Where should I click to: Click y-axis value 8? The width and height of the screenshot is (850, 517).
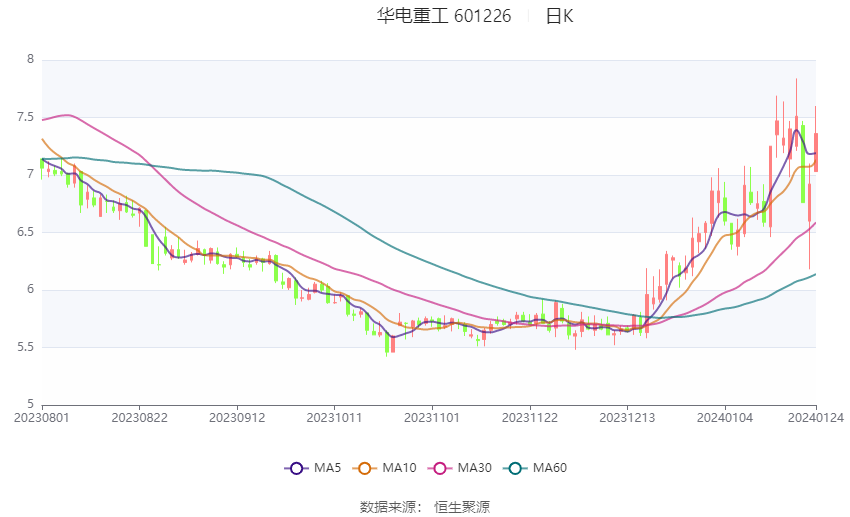[x=31, y=59]
